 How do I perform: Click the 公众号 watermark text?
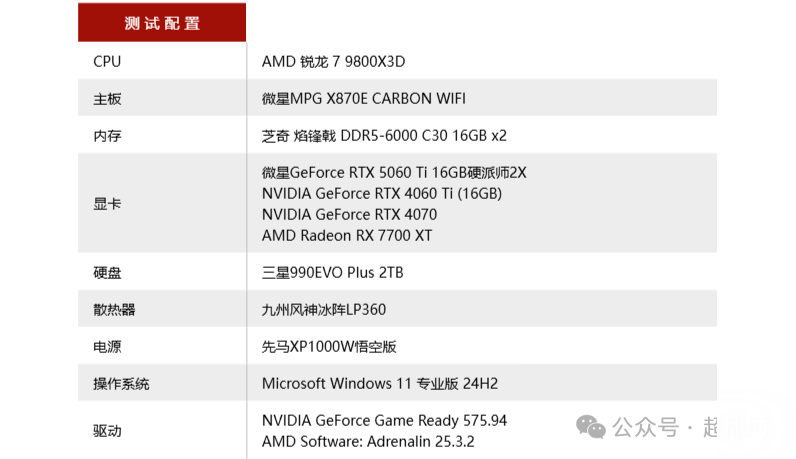point(645,427)
